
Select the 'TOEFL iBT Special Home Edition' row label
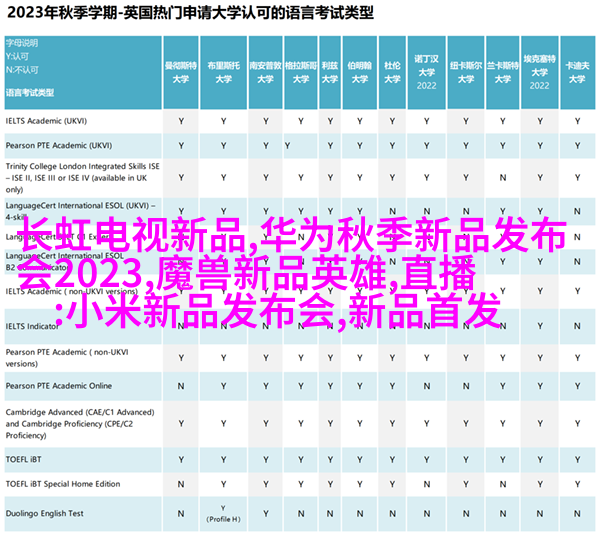pyautogui.click(x=63, y=484)
